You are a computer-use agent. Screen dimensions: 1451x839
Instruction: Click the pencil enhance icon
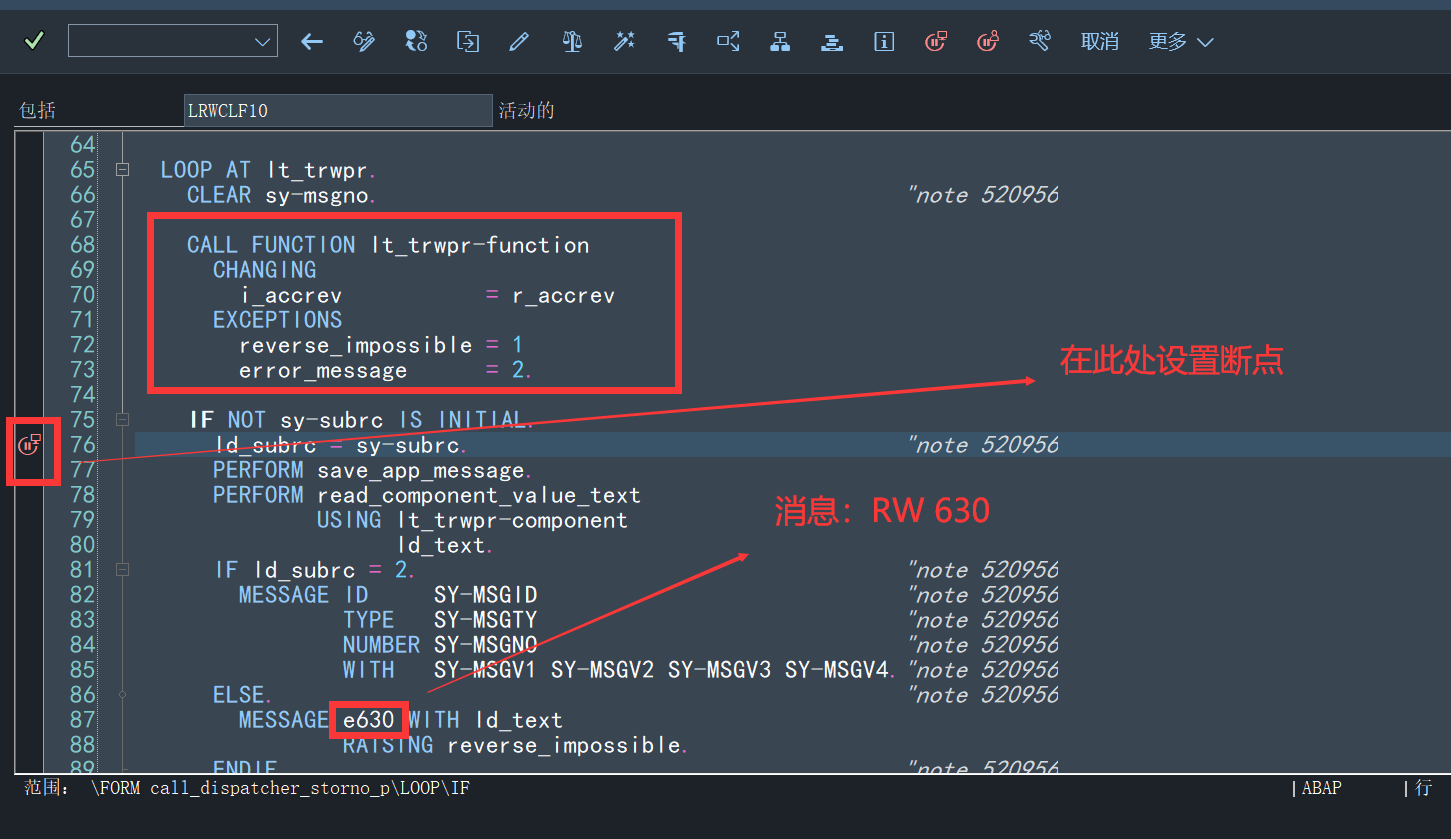[x=519, y=41]
